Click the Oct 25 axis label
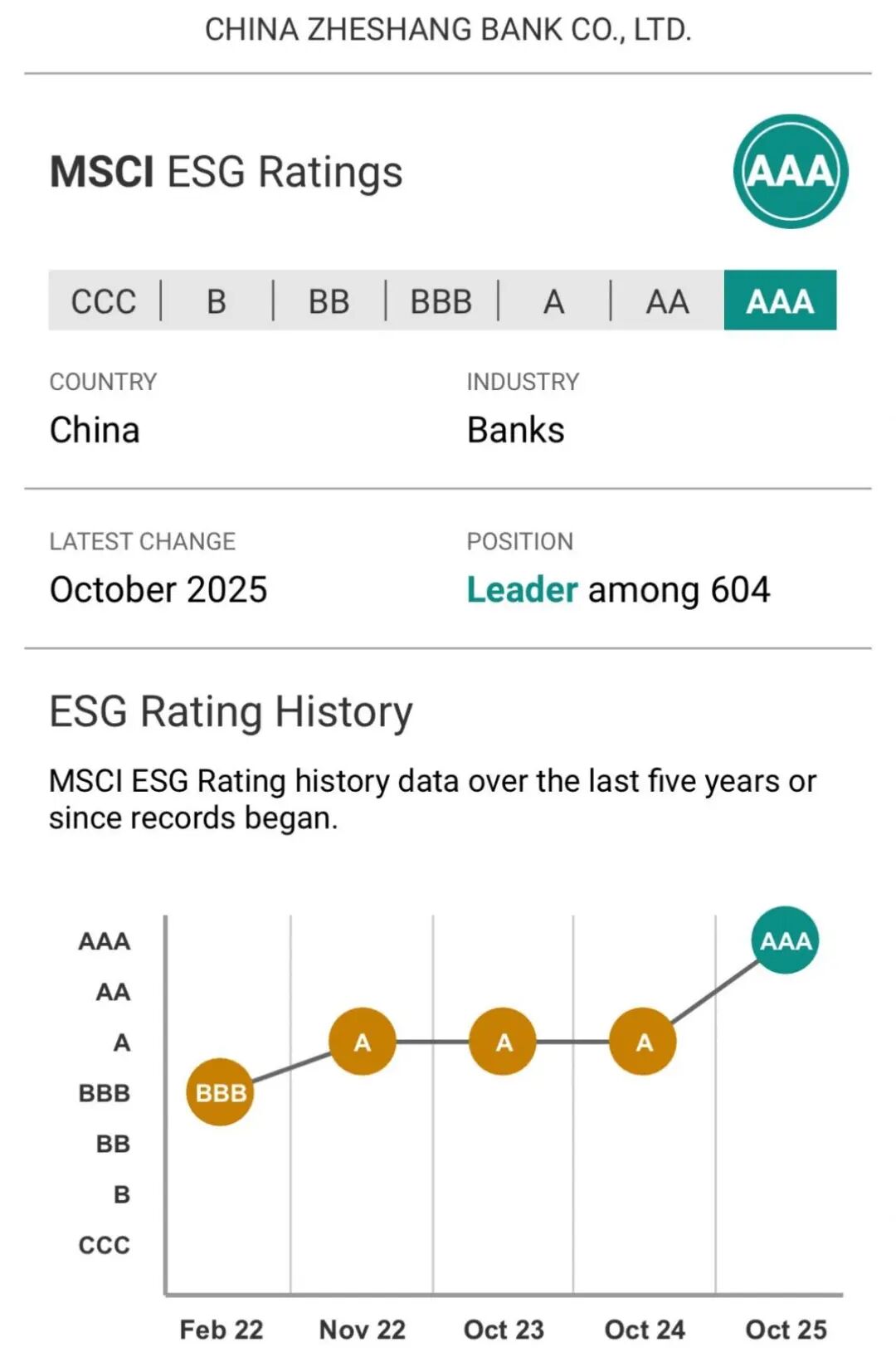This screenshot has width=896, height=1362. (x=786, y=1329)
